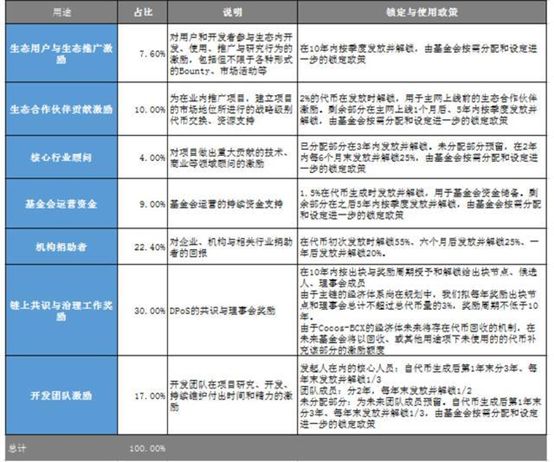This screenshot has width=554, height=462.
Task: Click the 说明 column header
Action: click(x=232, y=12)
